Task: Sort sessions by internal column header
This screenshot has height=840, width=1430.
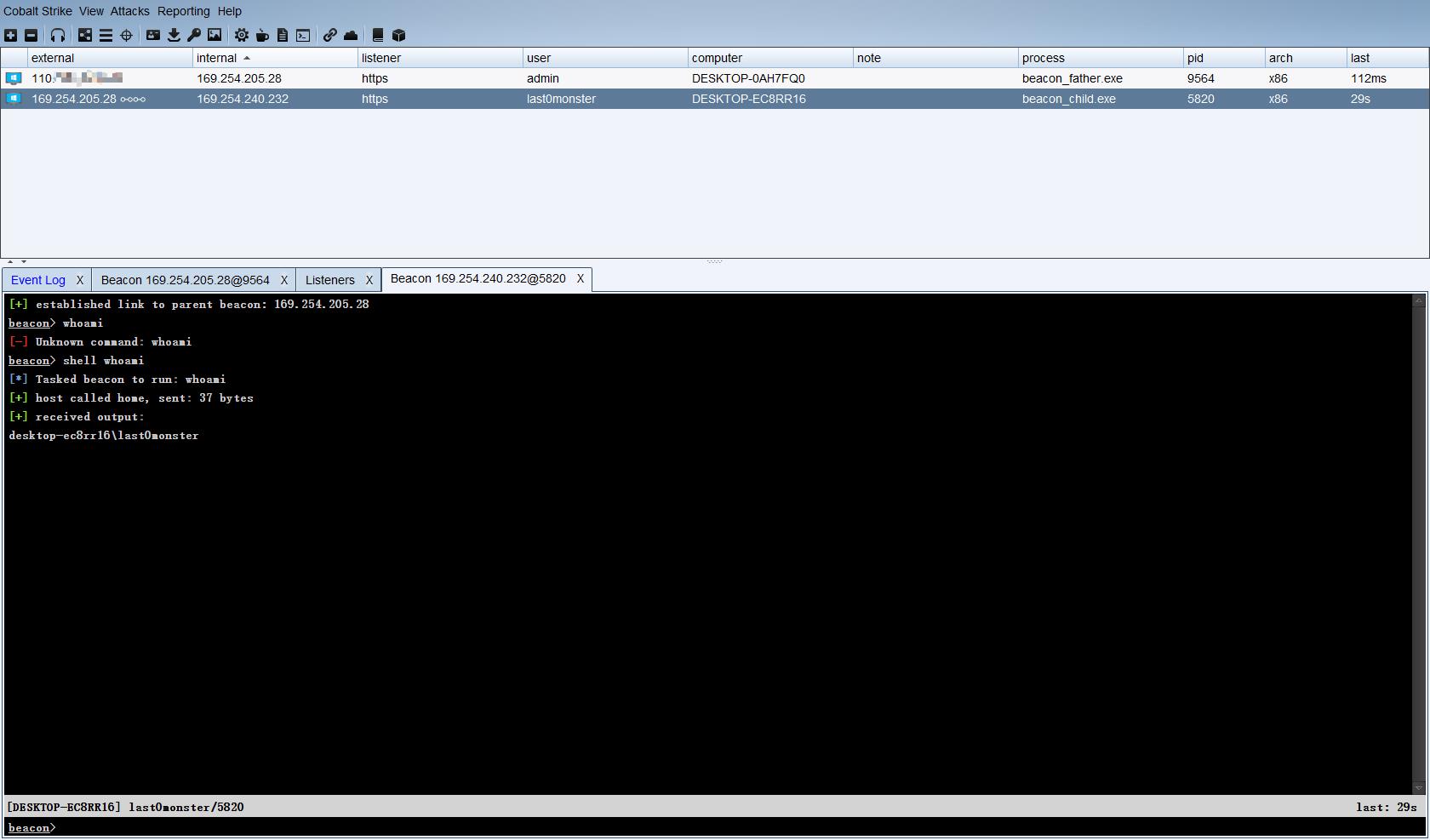Action: coord(276,58)
